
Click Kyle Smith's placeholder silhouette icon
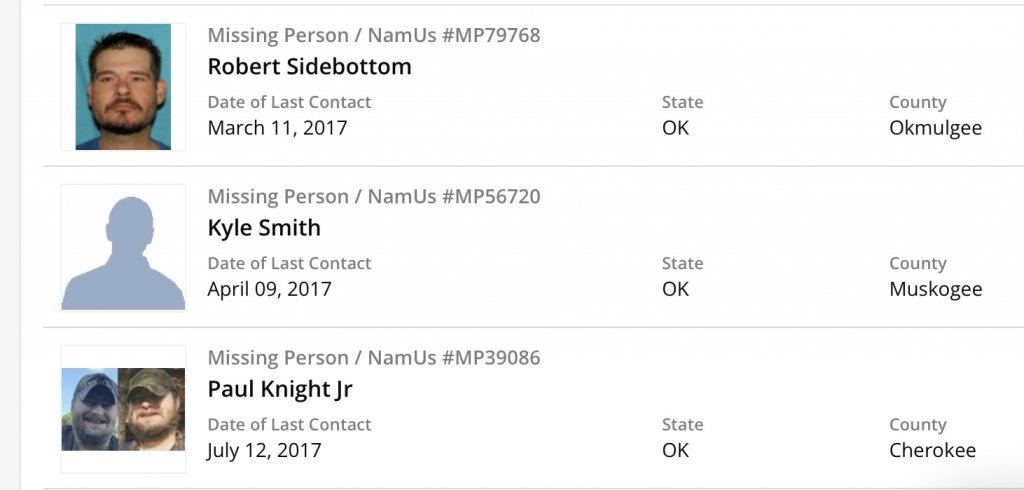click(123, 248)
